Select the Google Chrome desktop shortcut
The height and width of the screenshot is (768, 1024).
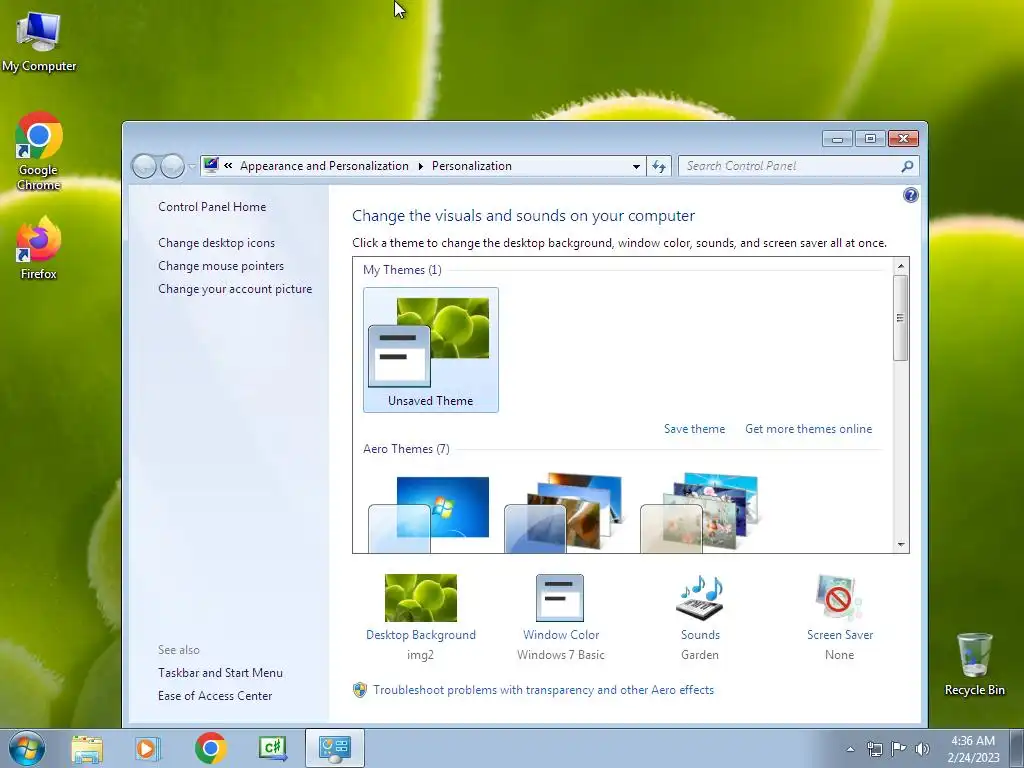click(39, 150)
